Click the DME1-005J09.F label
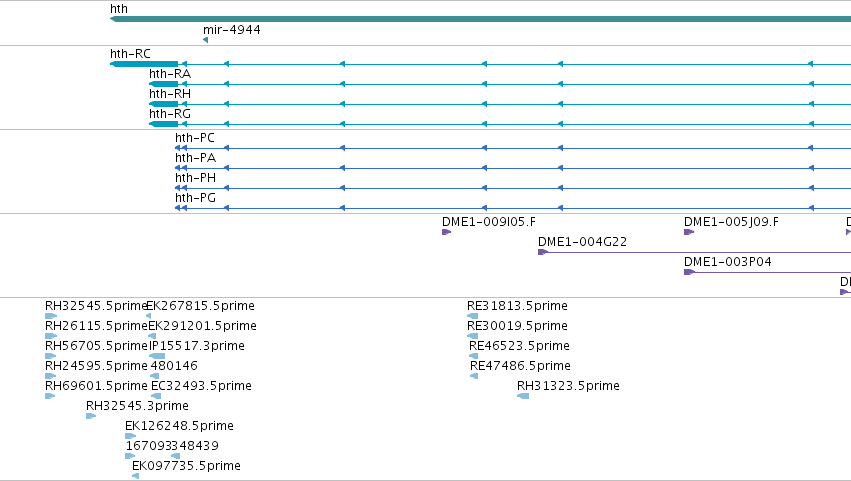Viewport: 851px width, 481px height. 731,222
